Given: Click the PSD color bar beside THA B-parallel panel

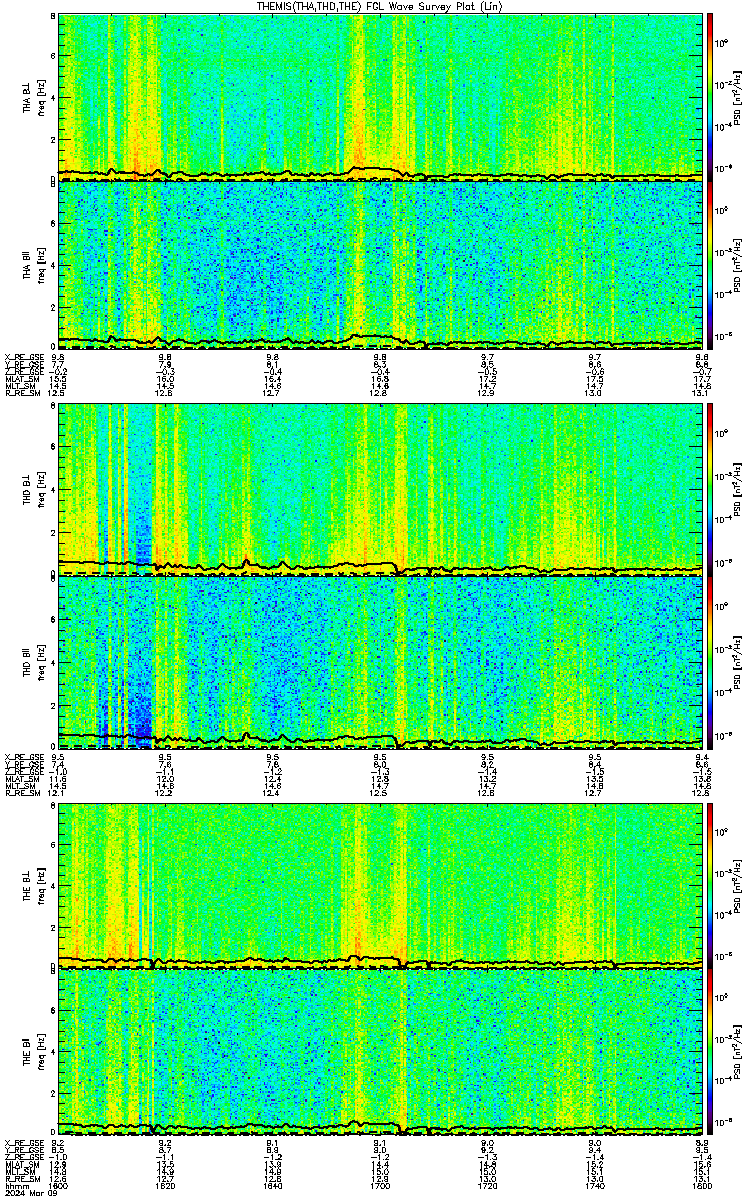Looking at the screenshot, I should click(710, 265).
